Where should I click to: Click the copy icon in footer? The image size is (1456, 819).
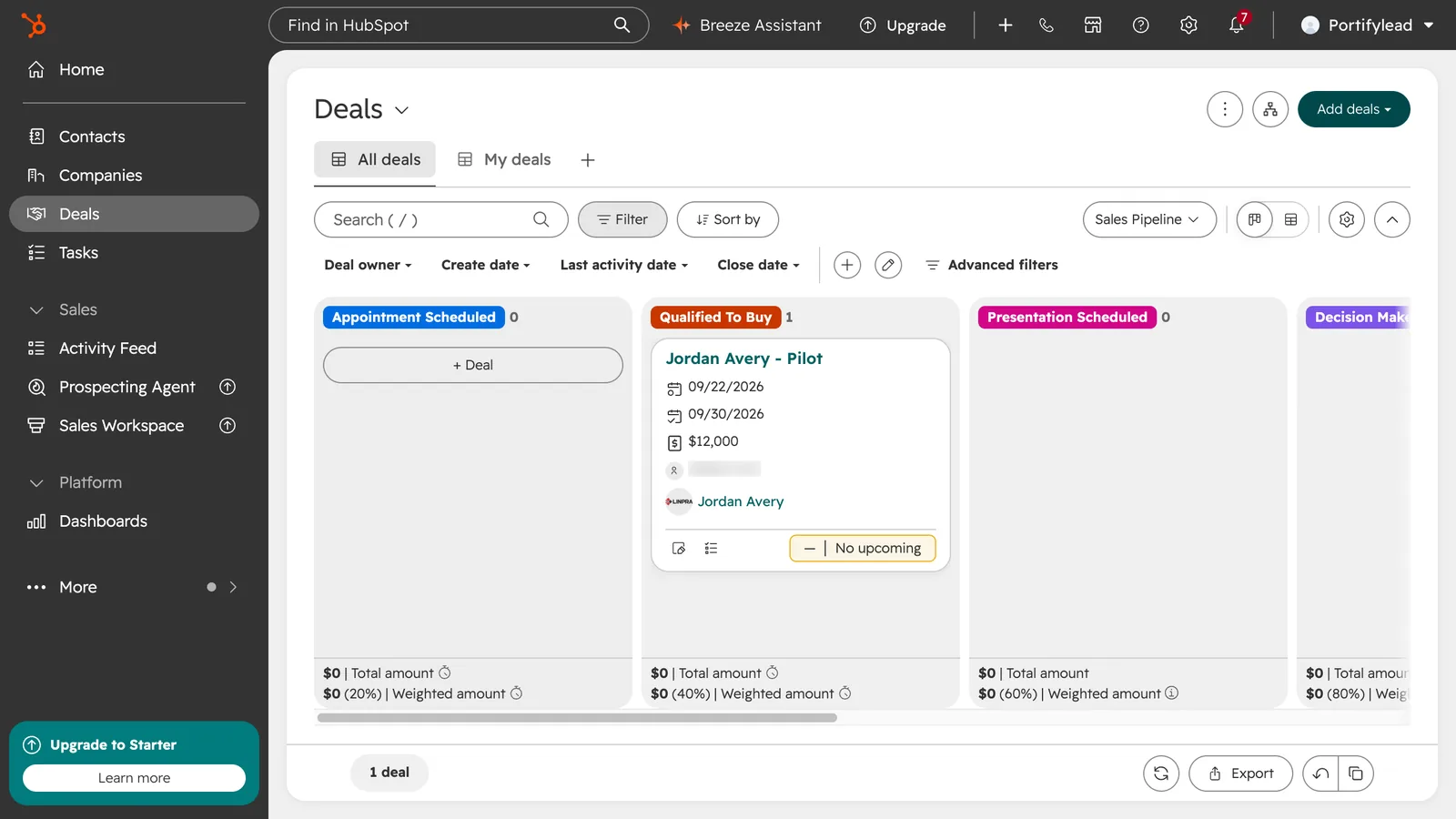coord(1356,773)
